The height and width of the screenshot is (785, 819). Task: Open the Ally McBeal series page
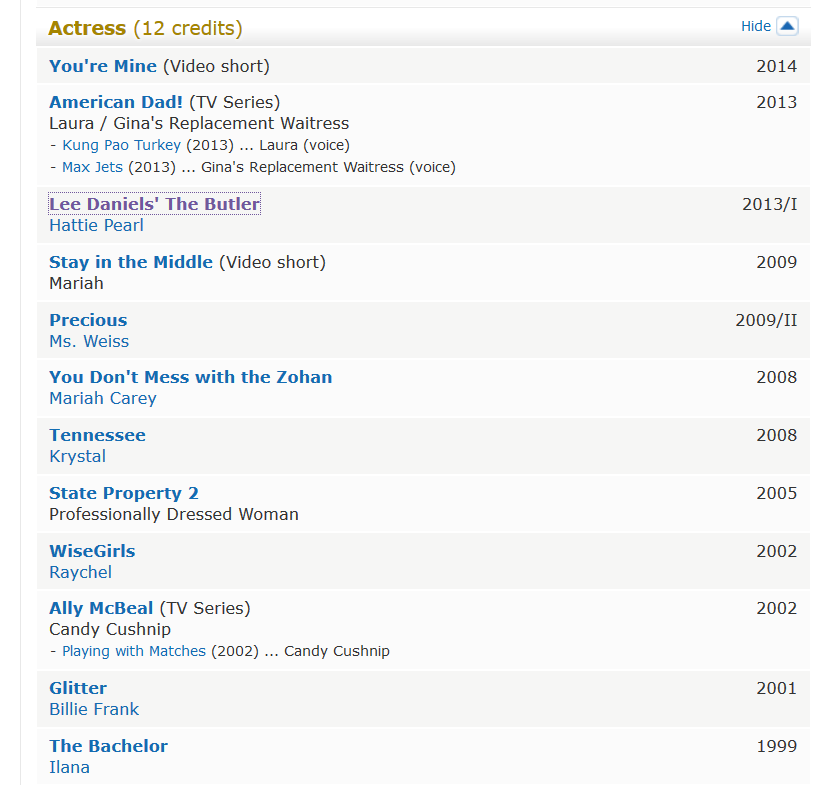(x=101, y=608)
